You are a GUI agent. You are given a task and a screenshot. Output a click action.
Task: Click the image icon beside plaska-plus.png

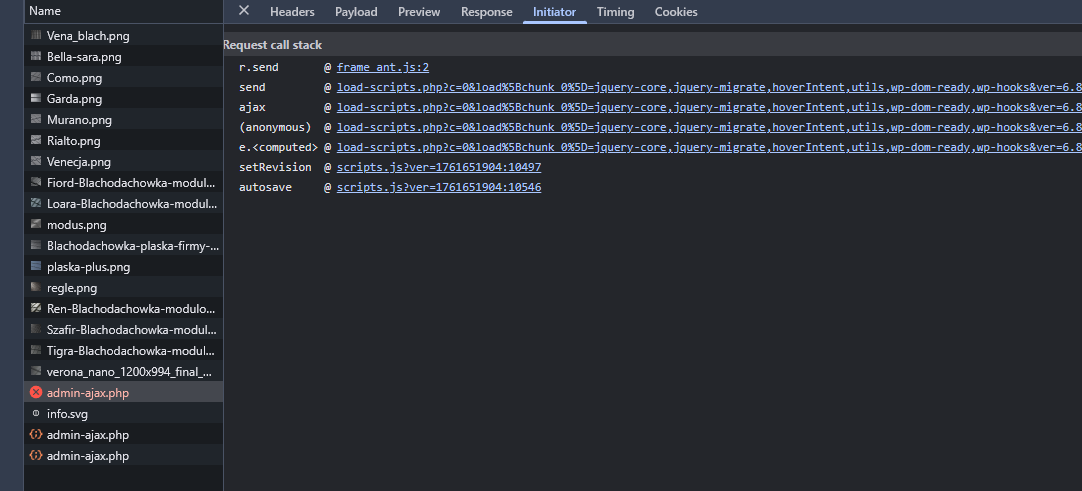coord(36,267)
